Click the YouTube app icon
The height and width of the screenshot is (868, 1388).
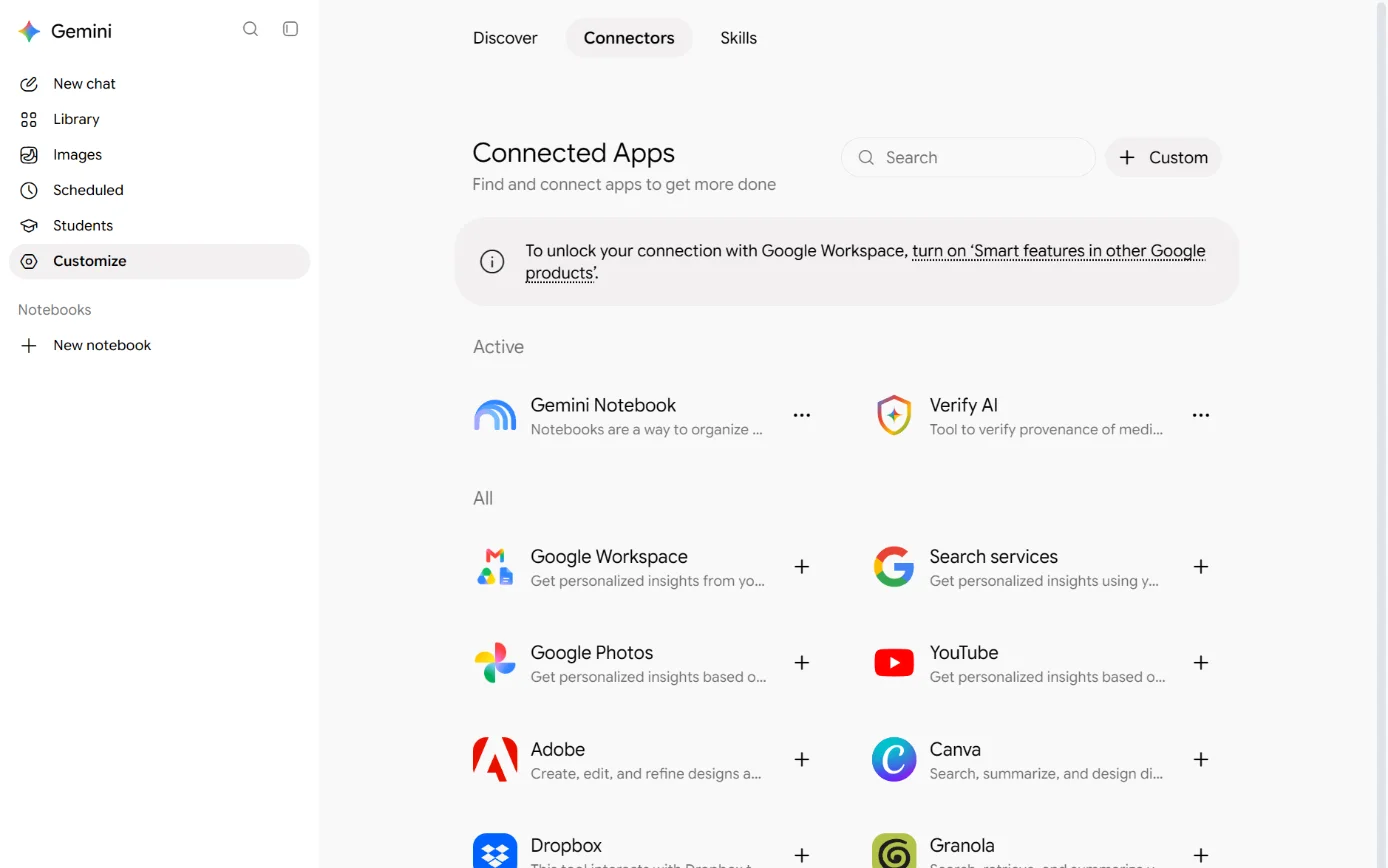point(894,663)
